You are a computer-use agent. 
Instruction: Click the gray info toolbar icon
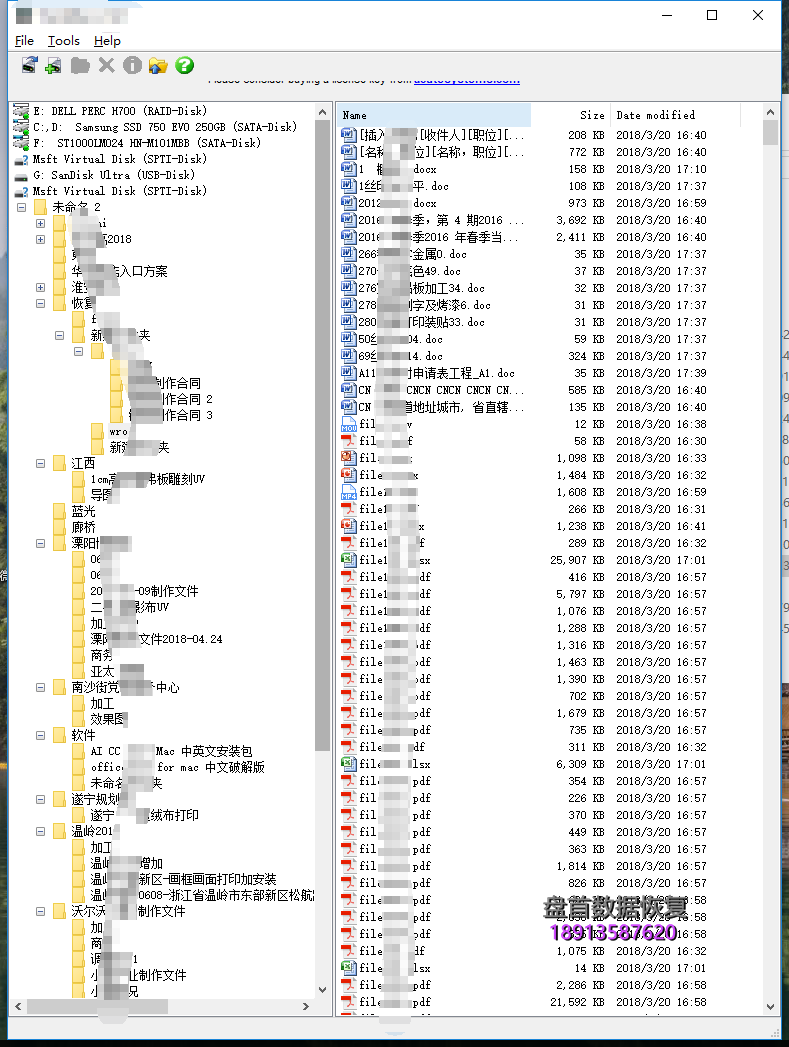132,65
